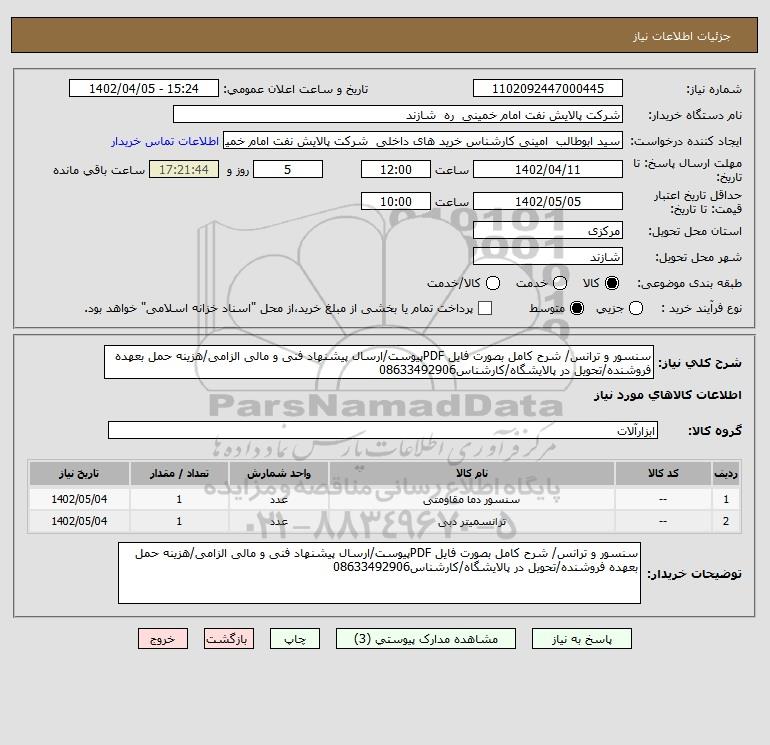Viewport: 770px width, 745px height.
Task: Click the deadline hour field 12:00
Action: 396,170
